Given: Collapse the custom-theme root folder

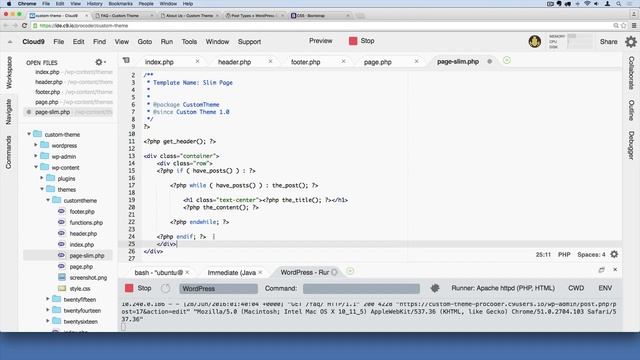Looking at the screenshot, I should coord(29,134).
